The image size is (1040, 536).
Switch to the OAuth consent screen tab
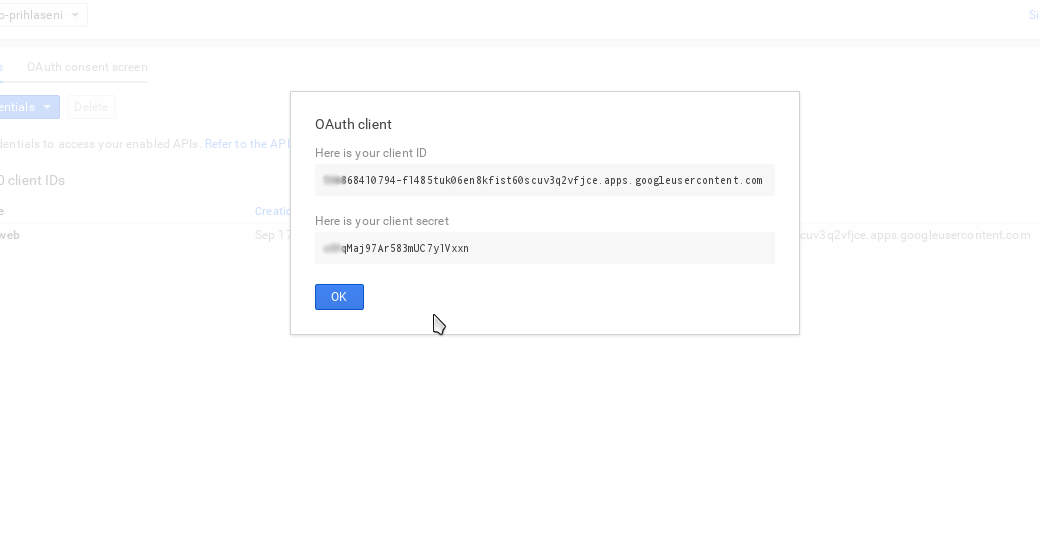(87, 67)
